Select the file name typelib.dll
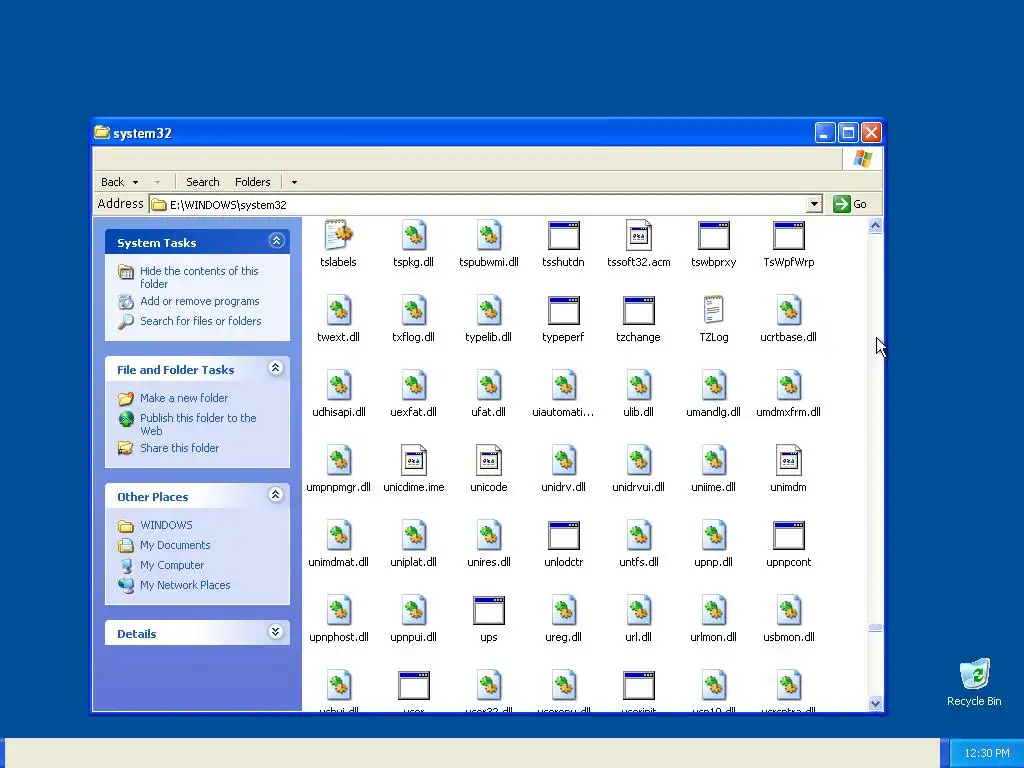Image resolution: width=1024 pixels, height=768 pixels. [488, 337]
